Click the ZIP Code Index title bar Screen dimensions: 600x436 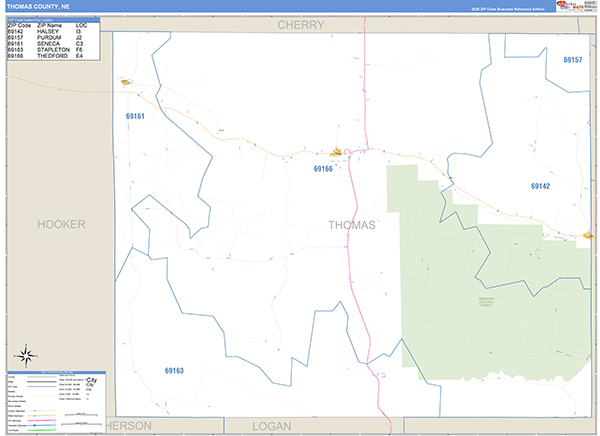[54, 20]
